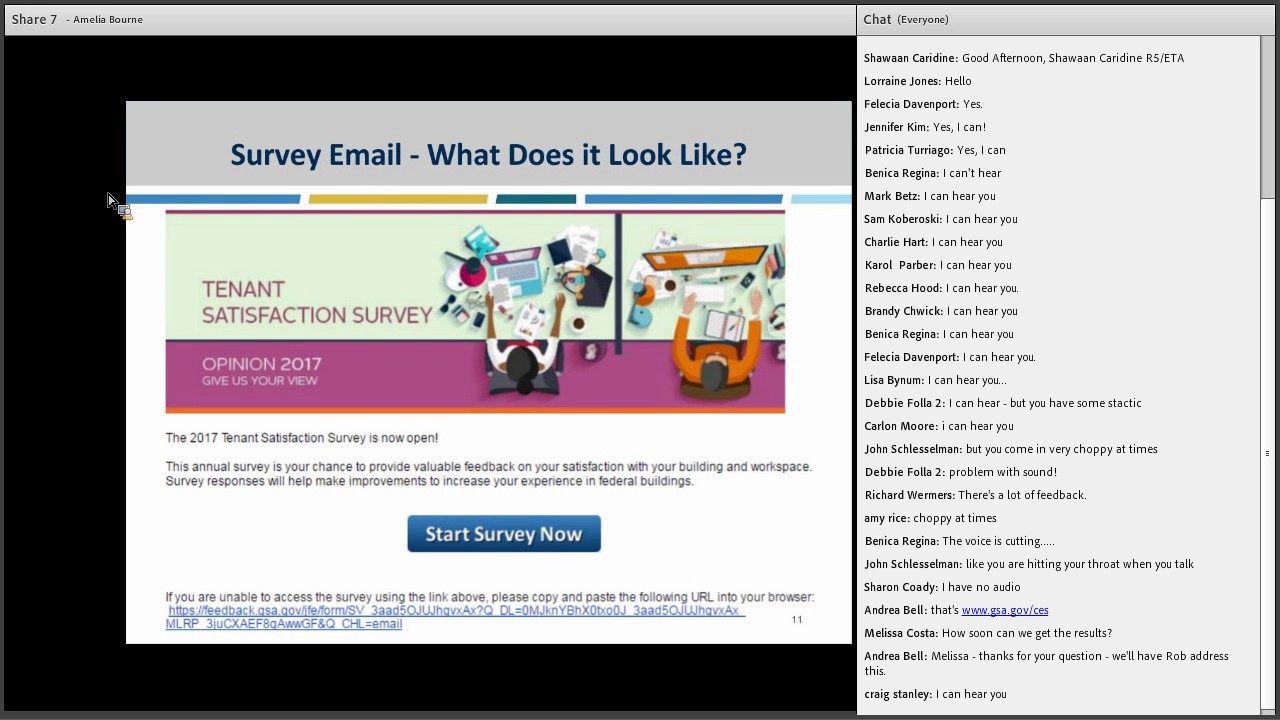
Task: Click the Share 7 pod title
Action: coord(35,19)
